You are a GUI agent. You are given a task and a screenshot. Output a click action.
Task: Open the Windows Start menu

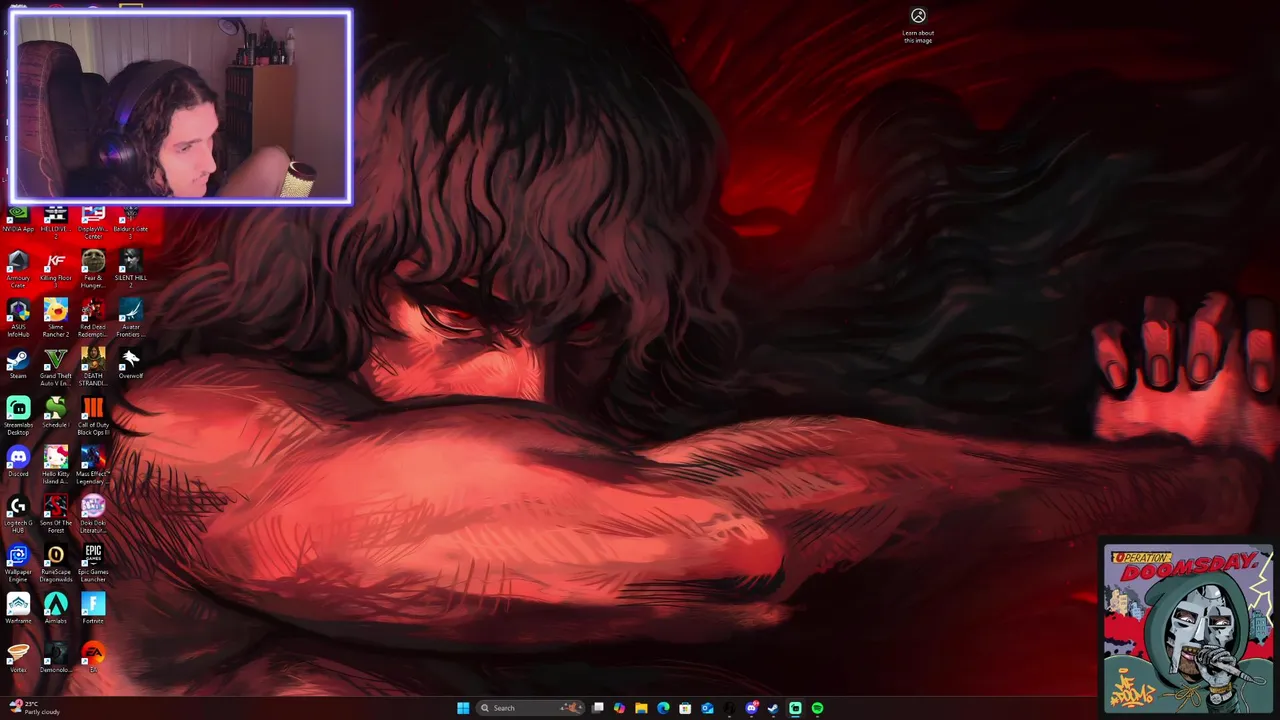[463, 708]
